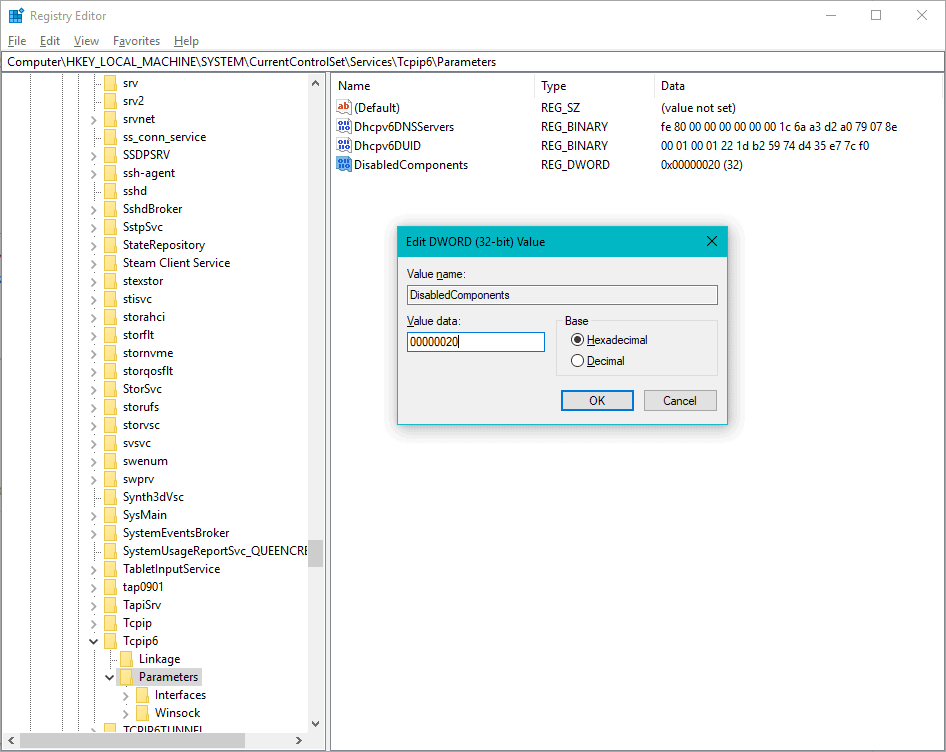Expand the Winsock subkey
Image resolution: width=946 pixels, height=752 pixels.
pos(125,714)
